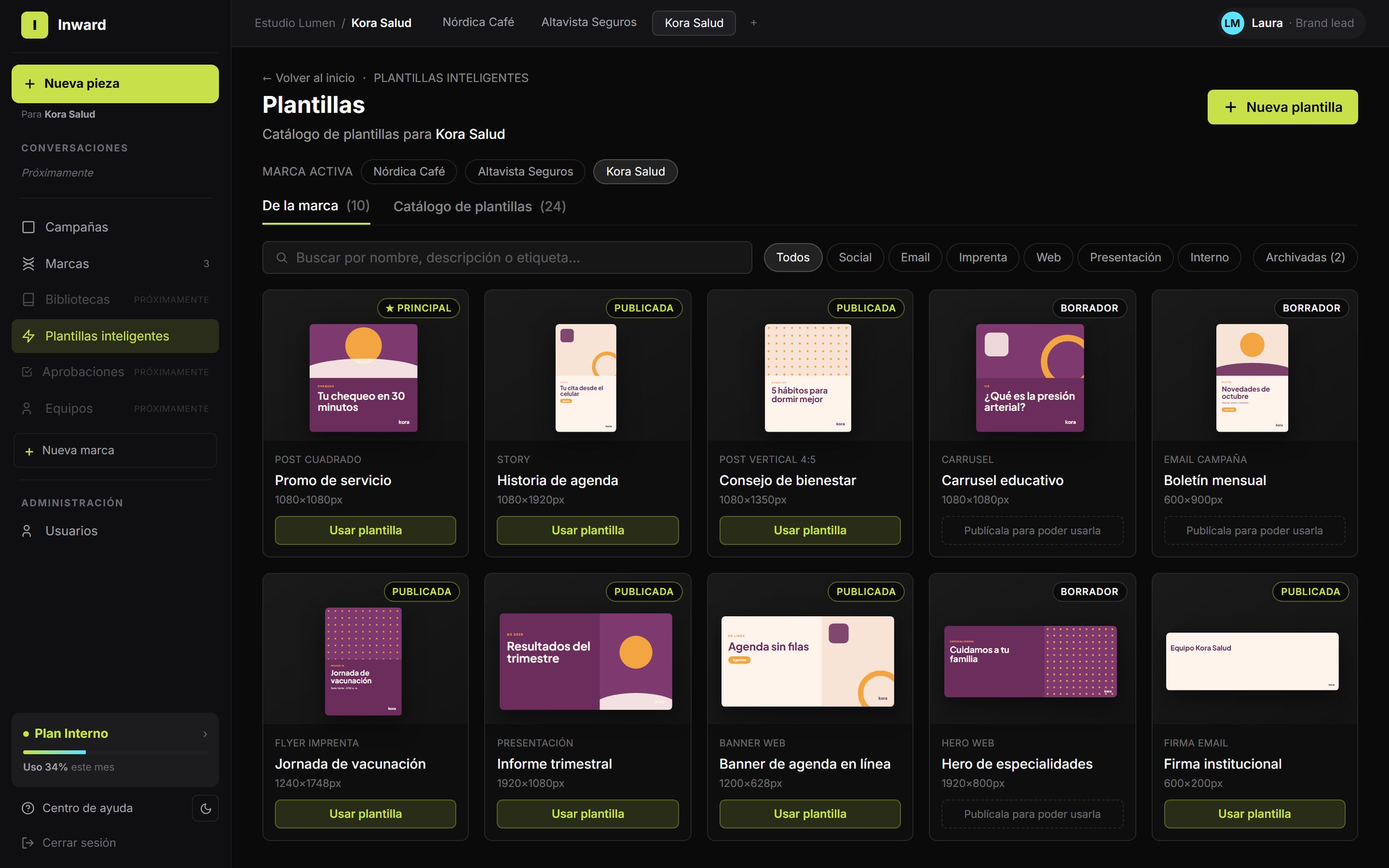1389x868 pixels.
Task: Open Catálogo de plantillas tab
Action: pos(479,207)
